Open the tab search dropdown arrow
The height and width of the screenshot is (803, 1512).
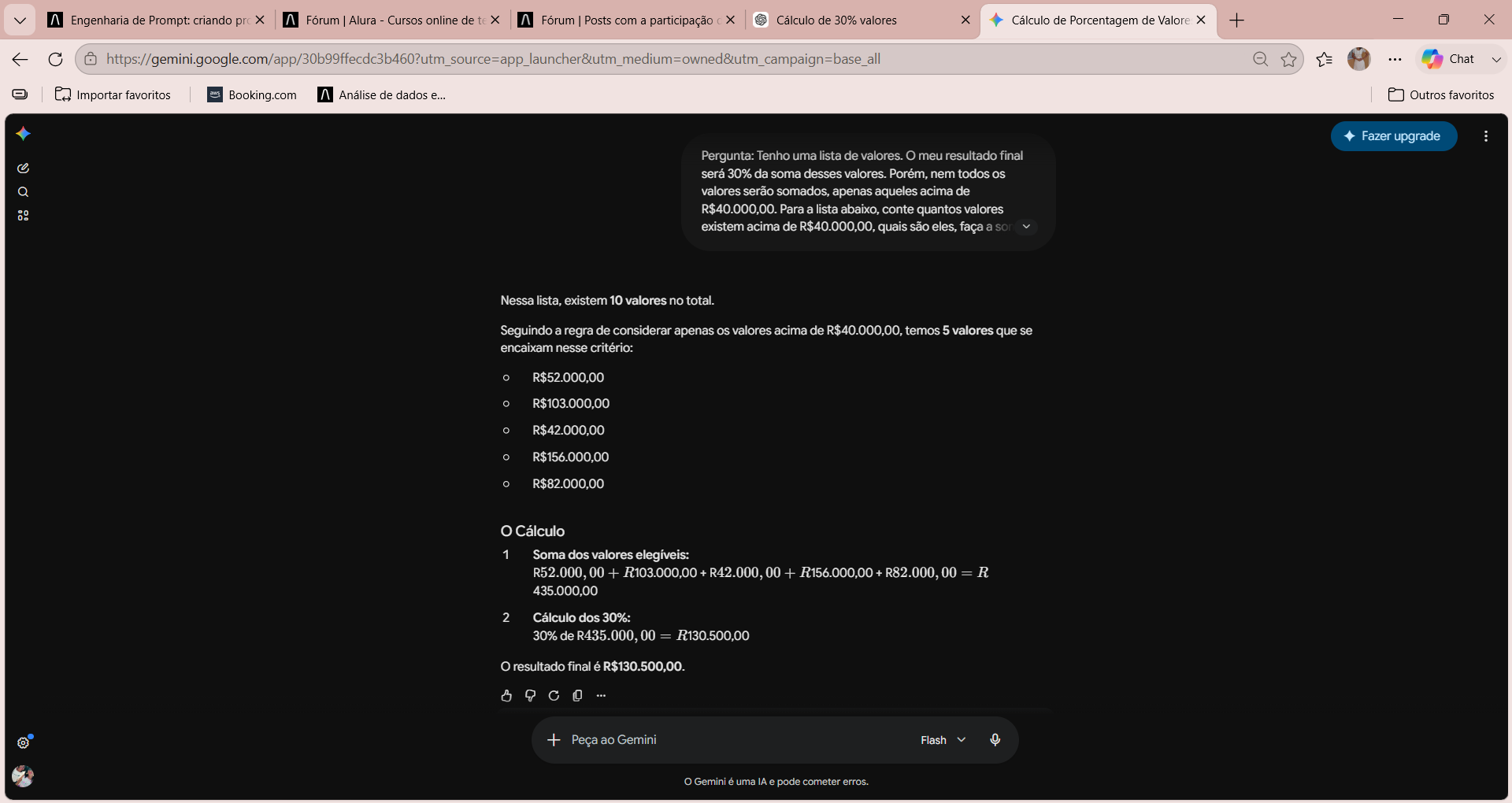pos(20,20)
